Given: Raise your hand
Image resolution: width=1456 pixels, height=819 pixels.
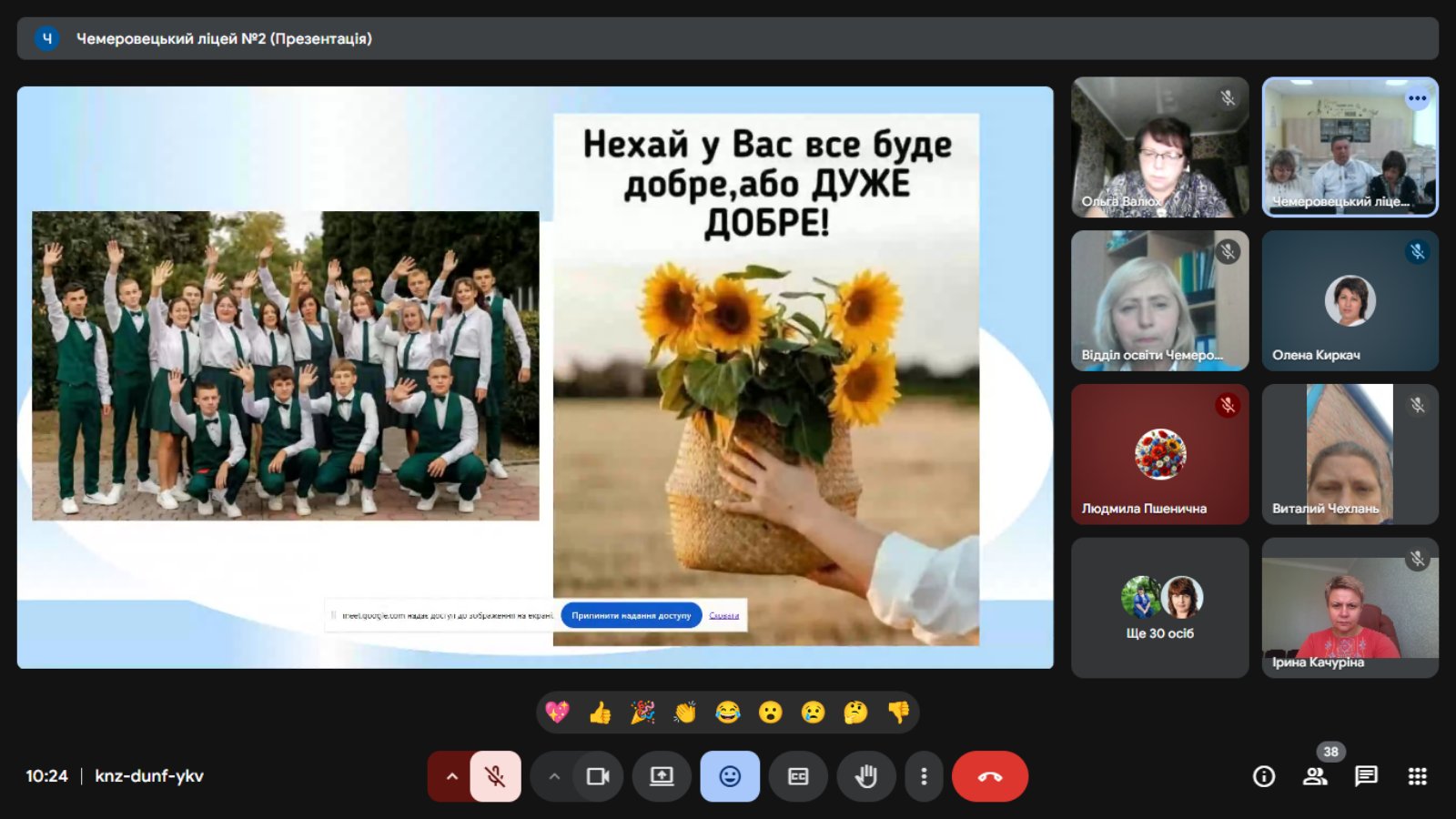Looking at the screenshot, I should coord(865,776).
